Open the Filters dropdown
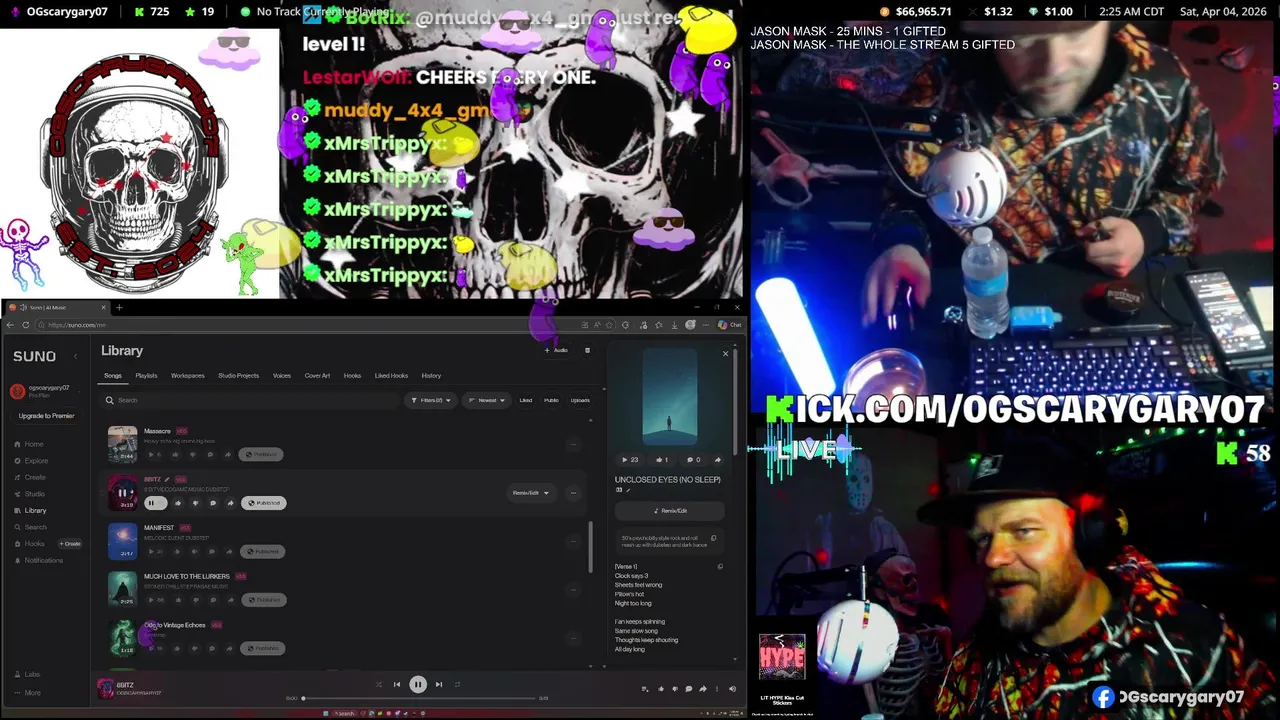This screenshot has height=720, width=1280. tap(430, 400)
